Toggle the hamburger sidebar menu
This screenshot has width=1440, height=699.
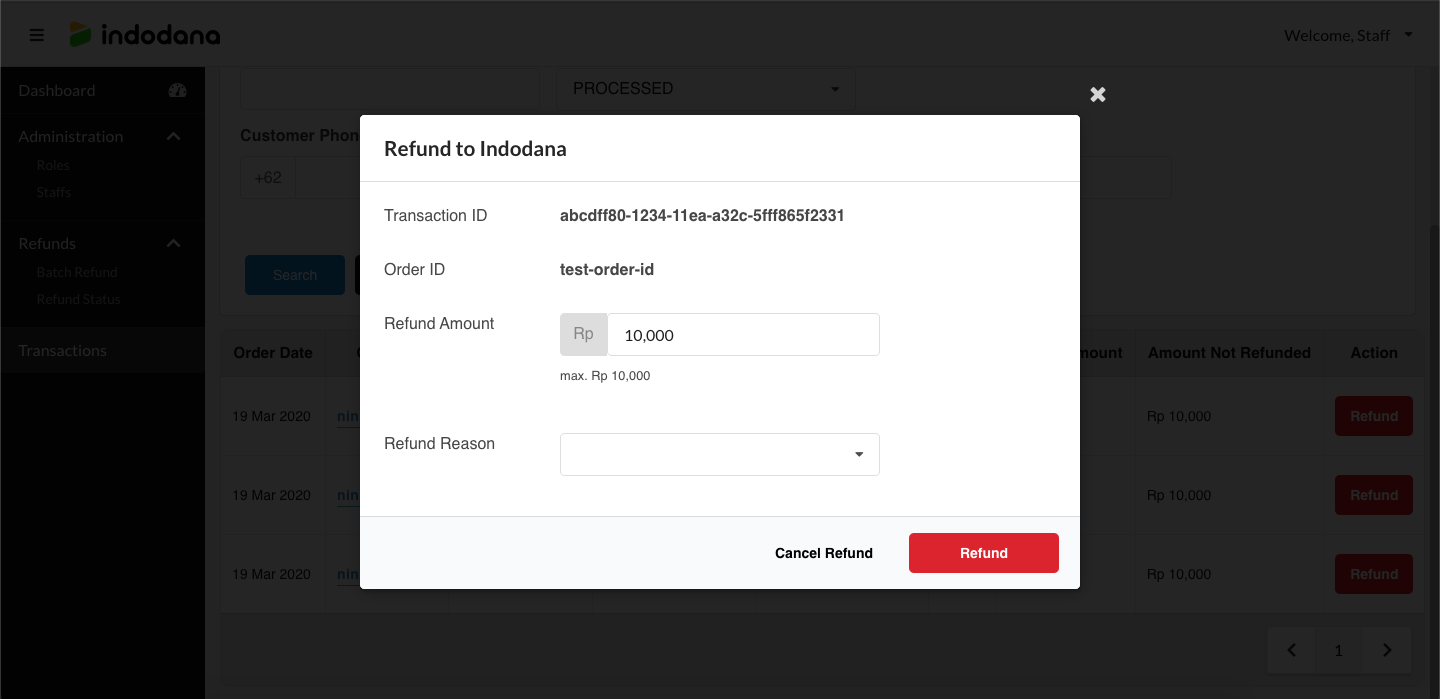pyautogui.click(x=37, y=35)
